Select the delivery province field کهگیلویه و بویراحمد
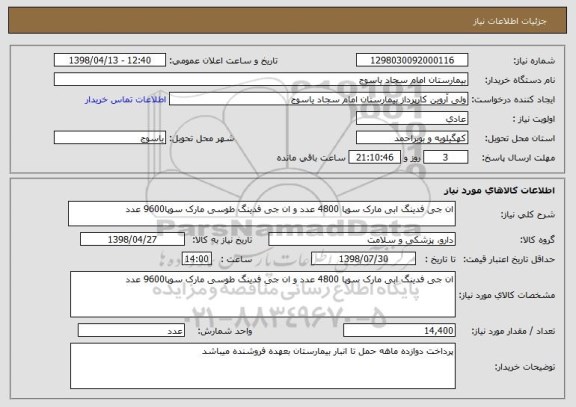Viewport: 576px width, 407px height. 412,138
